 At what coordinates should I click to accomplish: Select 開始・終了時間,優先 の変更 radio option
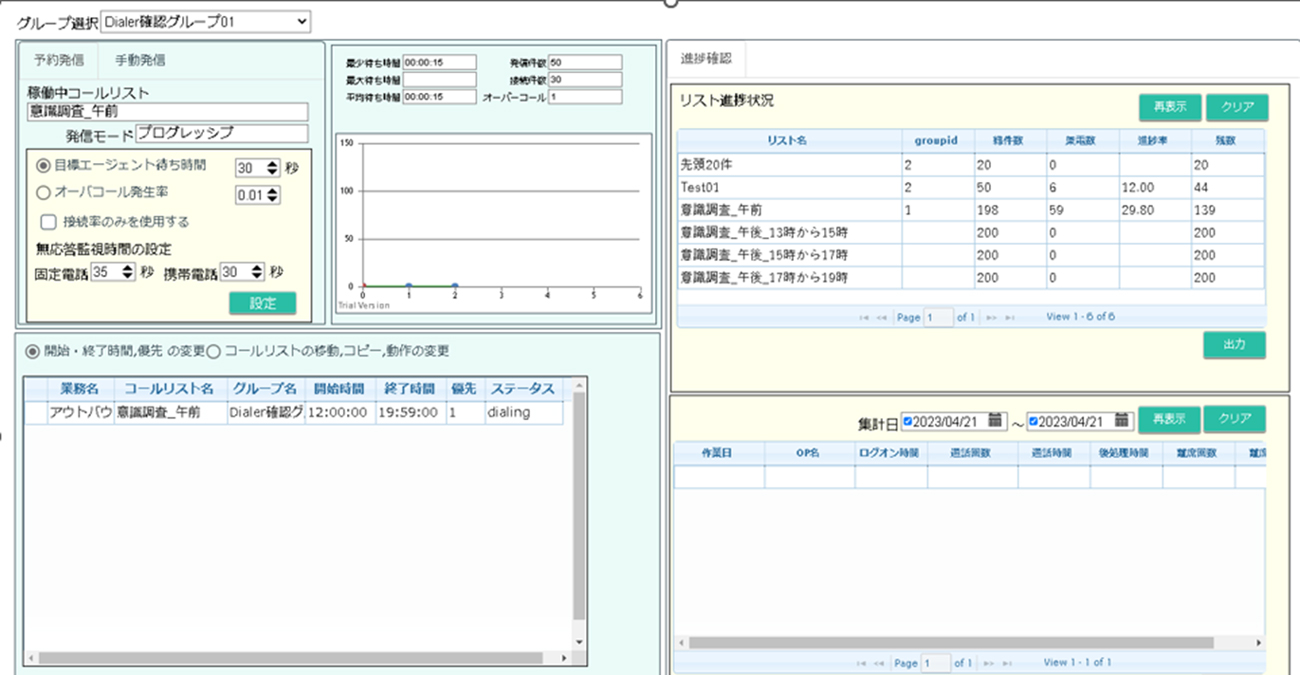point(32,351)
